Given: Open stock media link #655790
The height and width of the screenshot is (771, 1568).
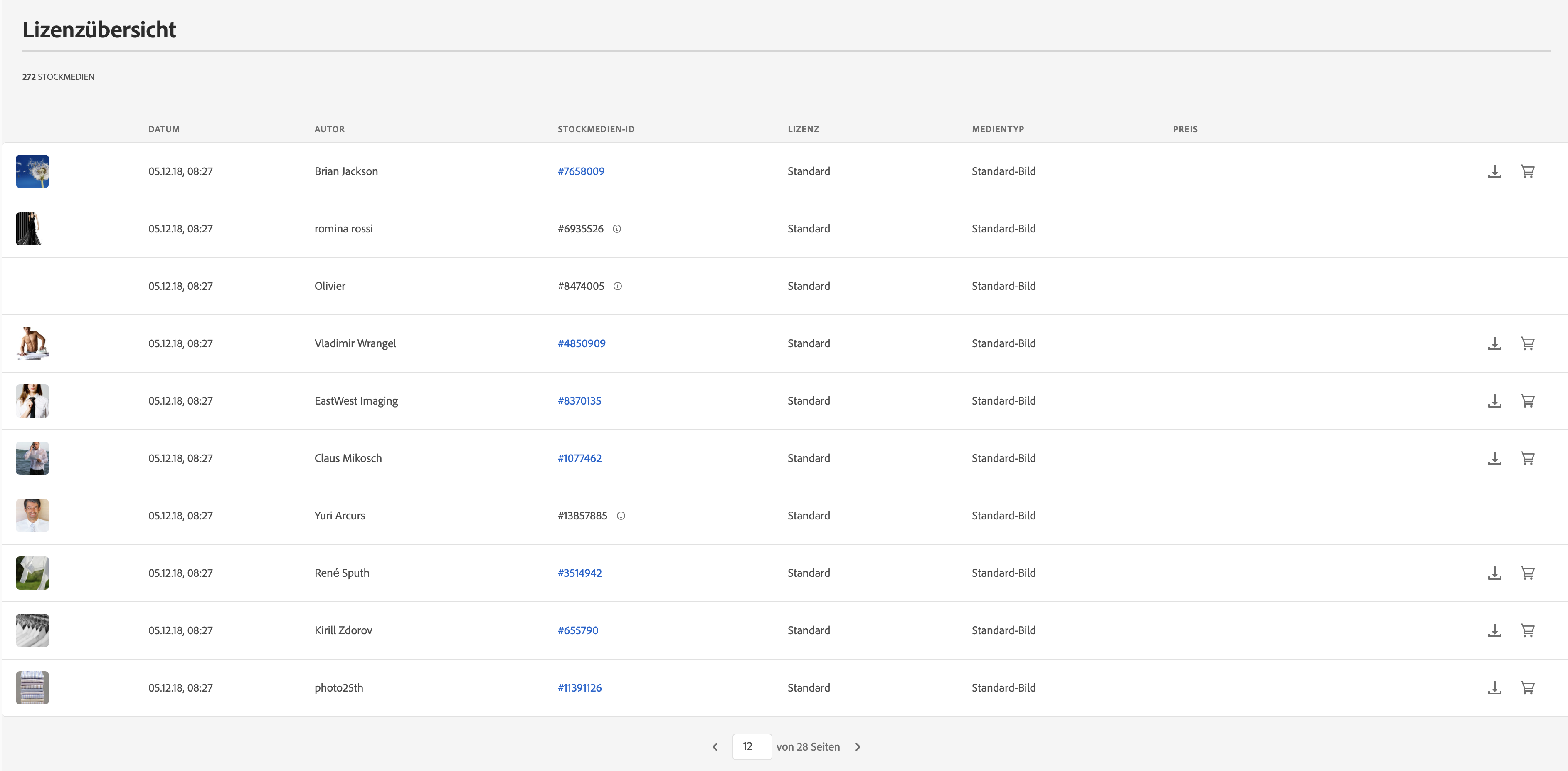Looking at the screenshot, I should 578,630.
